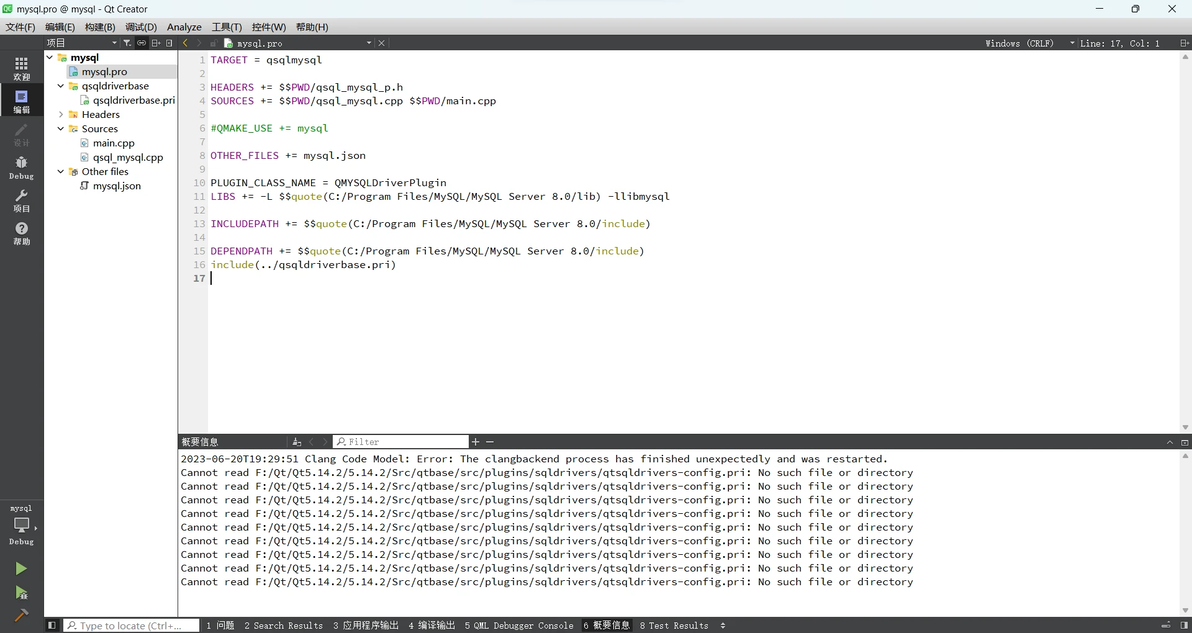Image resolution: width=1192 pixels, height=633 pixels.
Task: Open the 编辑(E) menu
Action: (60, 27)
